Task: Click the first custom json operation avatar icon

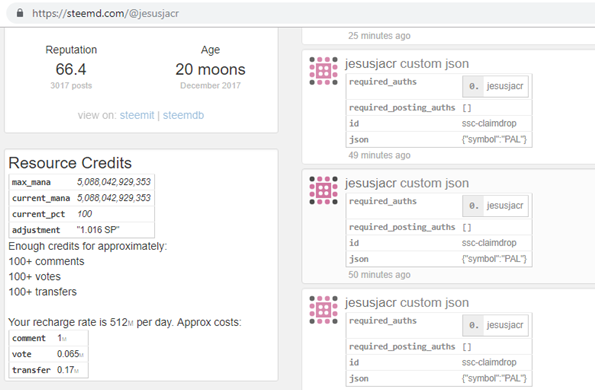Action: [x=323, y=71]
